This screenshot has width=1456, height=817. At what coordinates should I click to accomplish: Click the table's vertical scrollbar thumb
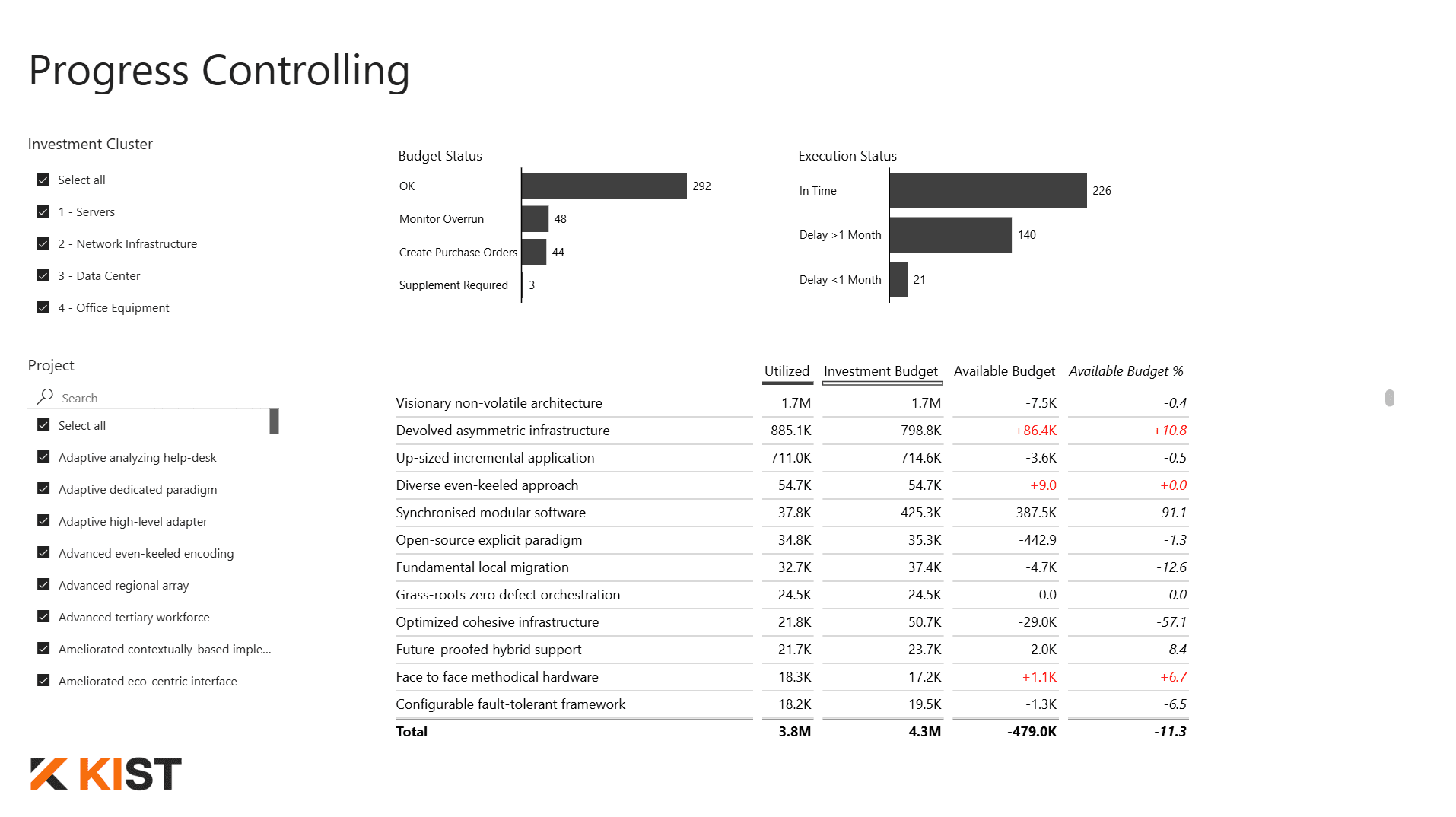(1389, 398)
